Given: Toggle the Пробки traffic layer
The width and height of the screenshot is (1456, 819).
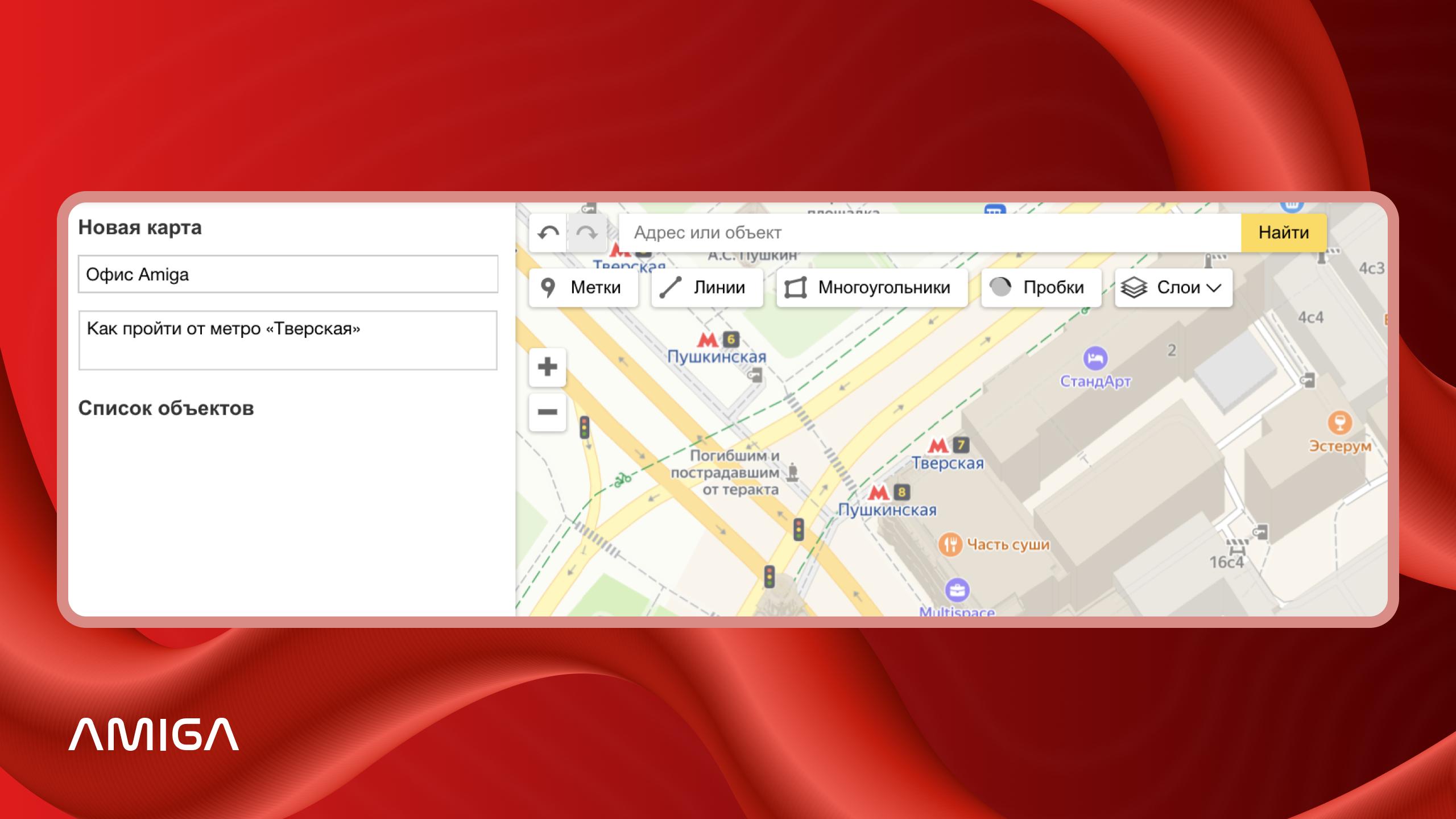Looking at the screenshot, I should tap(1040, 288).
